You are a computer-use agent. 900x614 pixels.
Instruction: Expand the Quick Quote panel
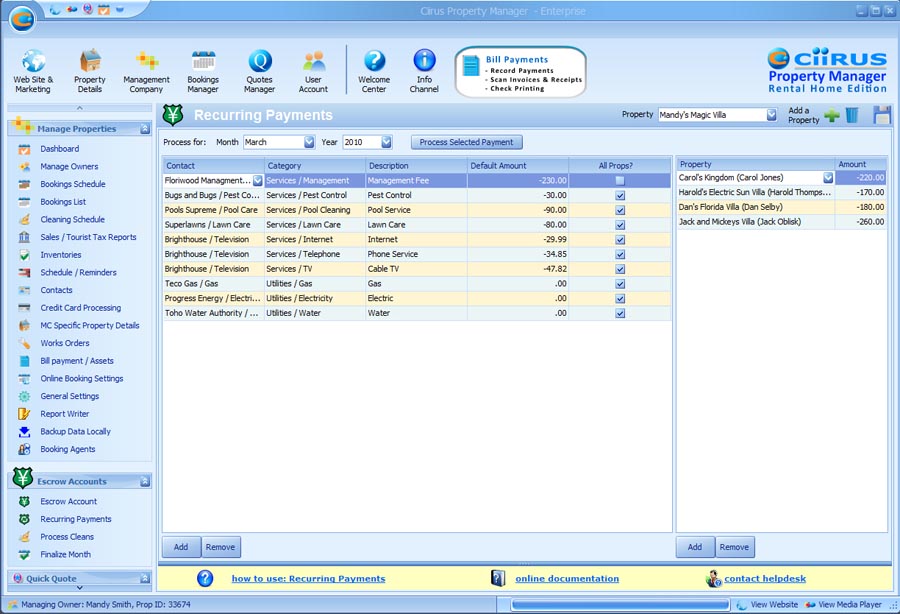click(145, 578)
